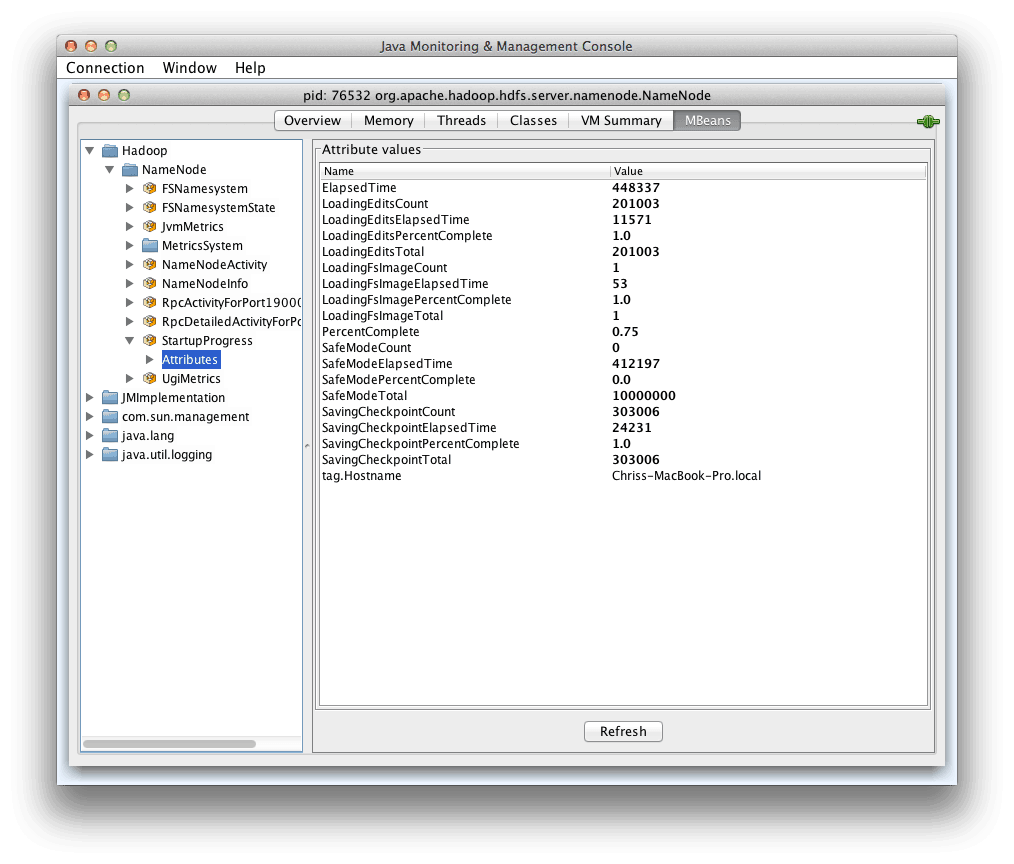1014x864 pixels.
Task: Click the NameNodeInfo MBean icon
Action: [149, 283]
